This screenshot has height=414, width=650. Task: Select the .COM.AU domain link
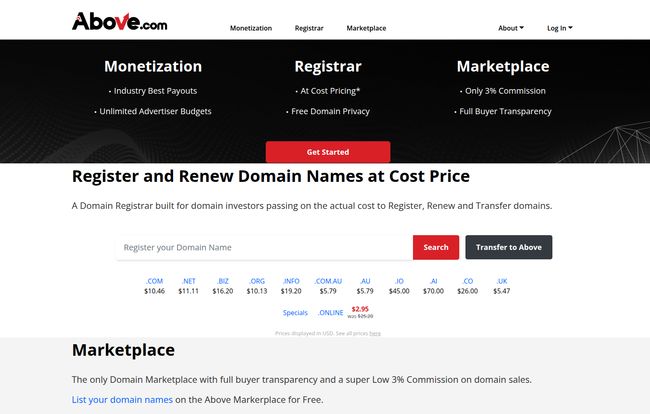pyautogui.click(x=328, y=281)
